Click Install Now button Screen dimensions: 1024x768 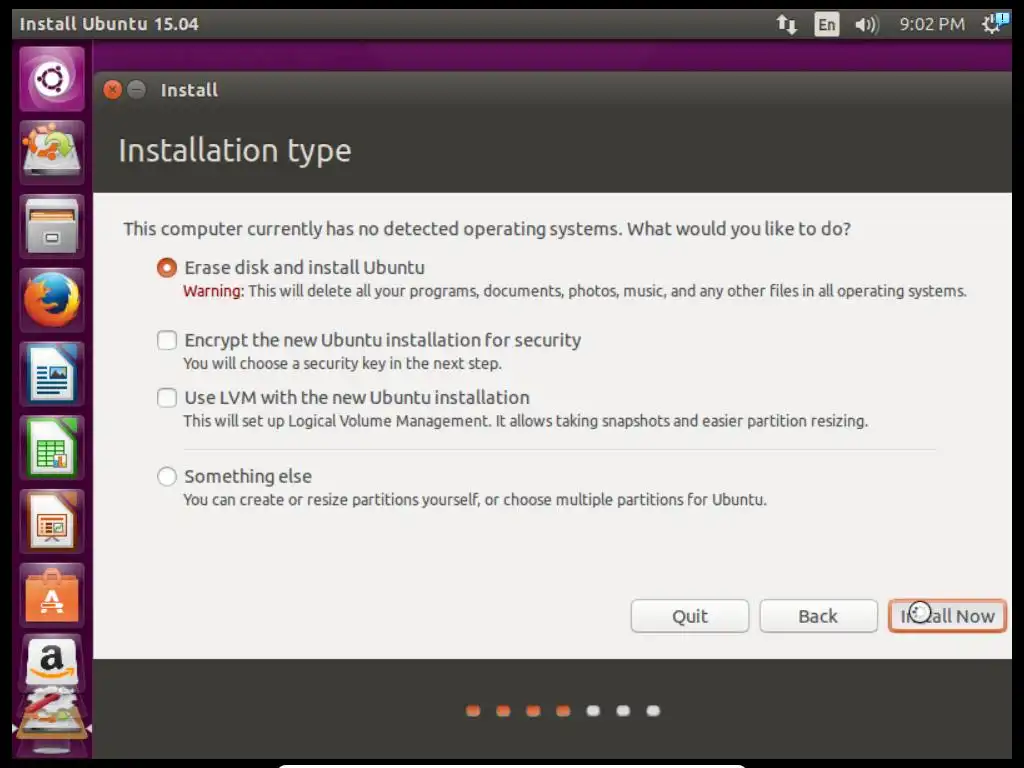(x=947, y=616)
